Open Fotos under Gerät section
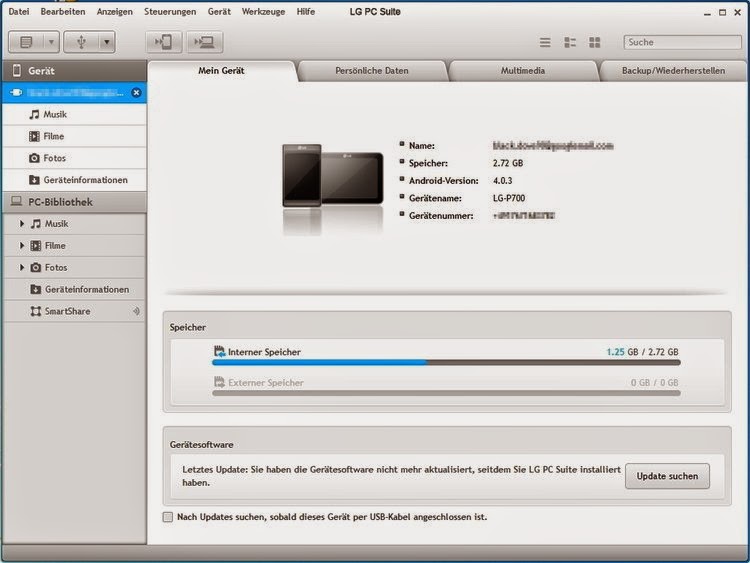Image resolution: width=750 pixels, height=563 pixels. pyautogui.click(x=75, y=158)
